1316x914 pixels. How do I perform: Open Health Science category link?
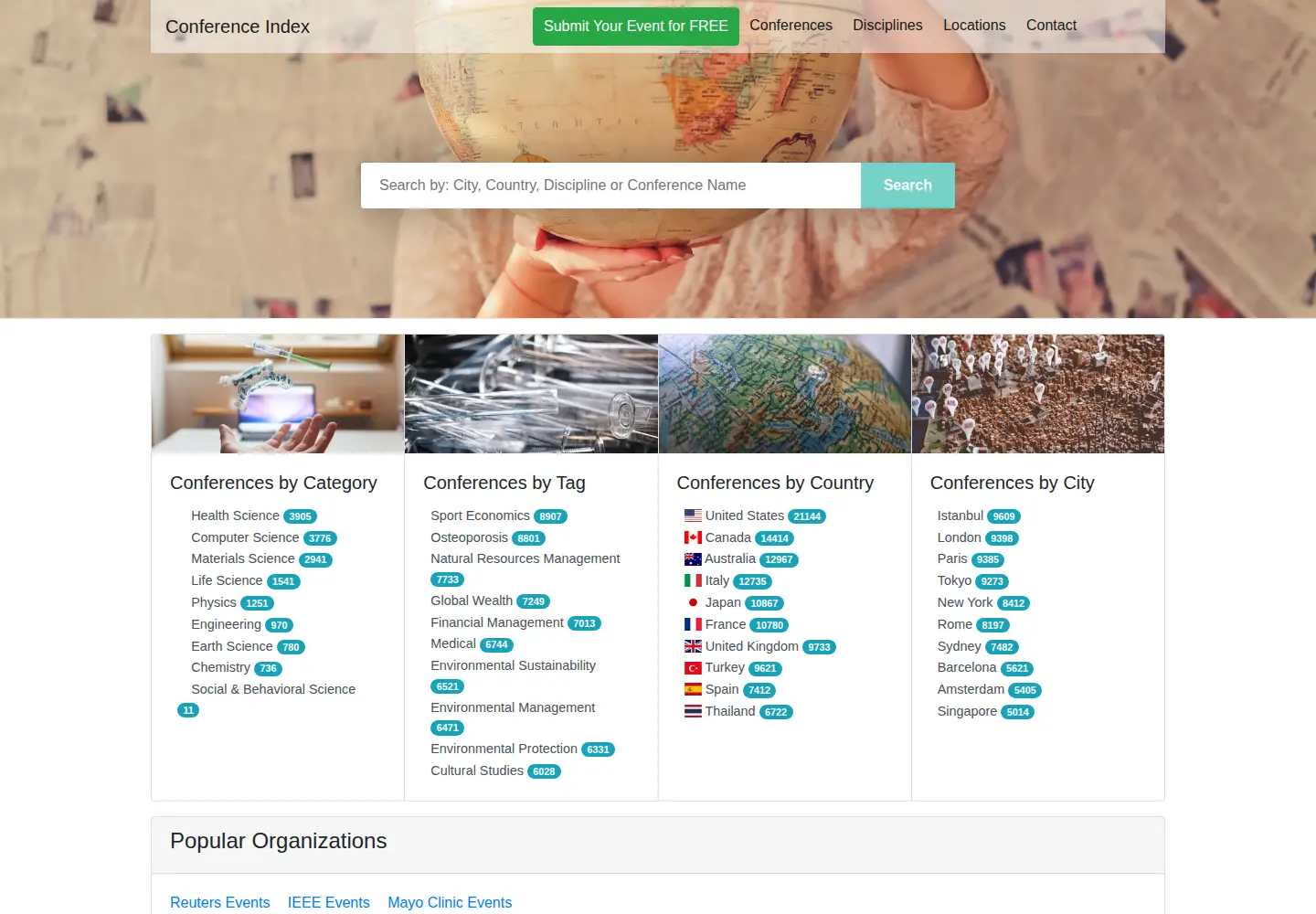(x=235, y=515)
